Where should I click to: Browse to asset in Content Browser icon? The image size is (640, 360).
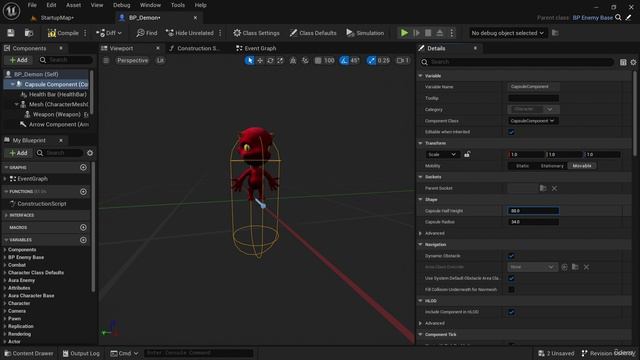click(x=29, y=33)
